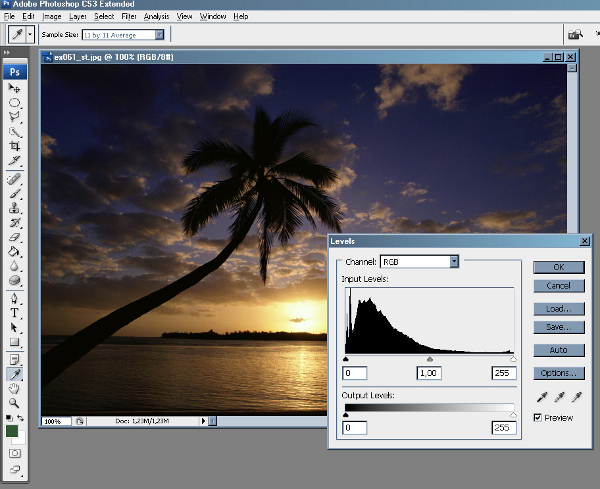Click the white background color swatch

[x=21, y=440]
